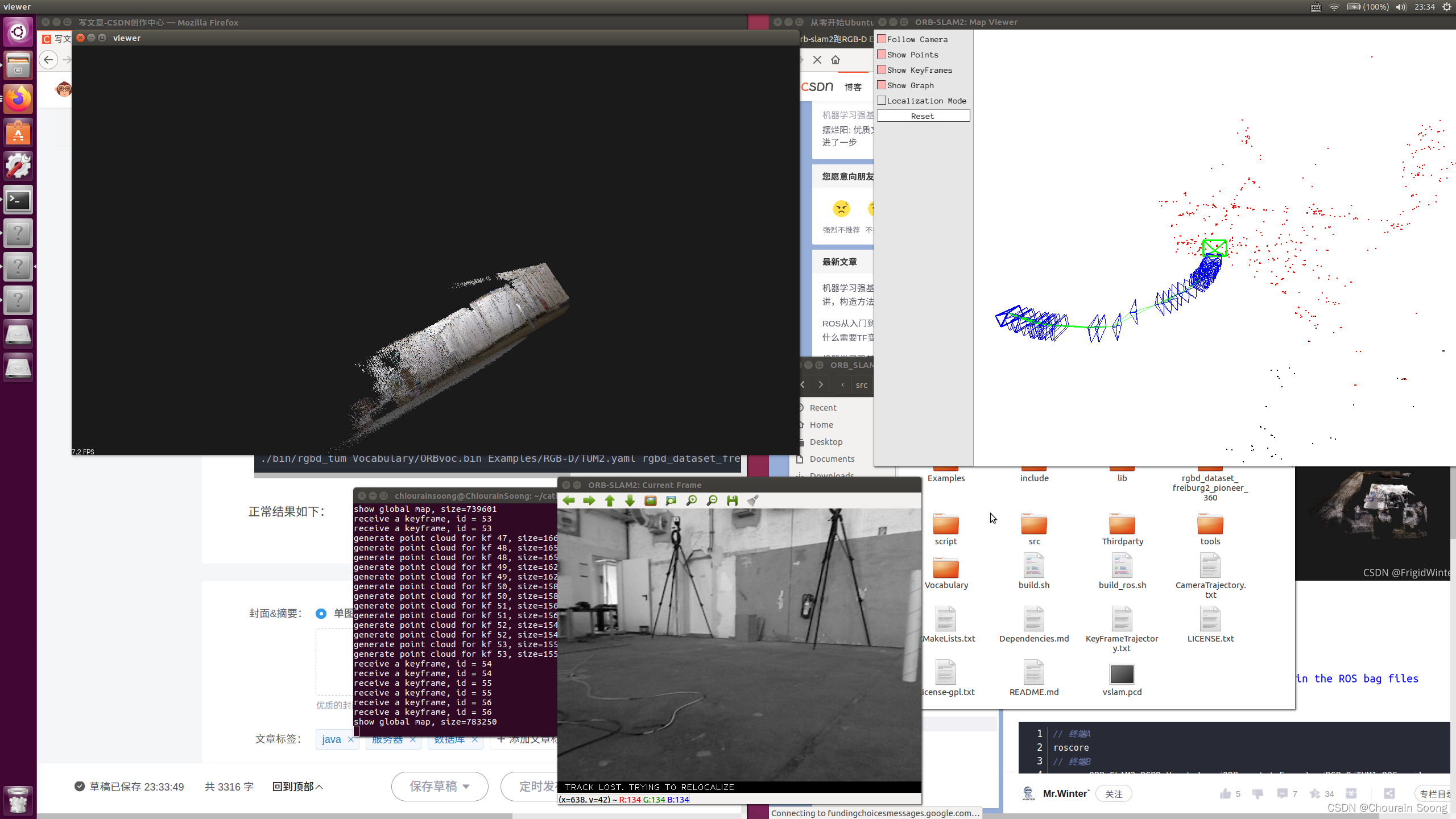Click the Mr.Winter author link

point(1066,793)
